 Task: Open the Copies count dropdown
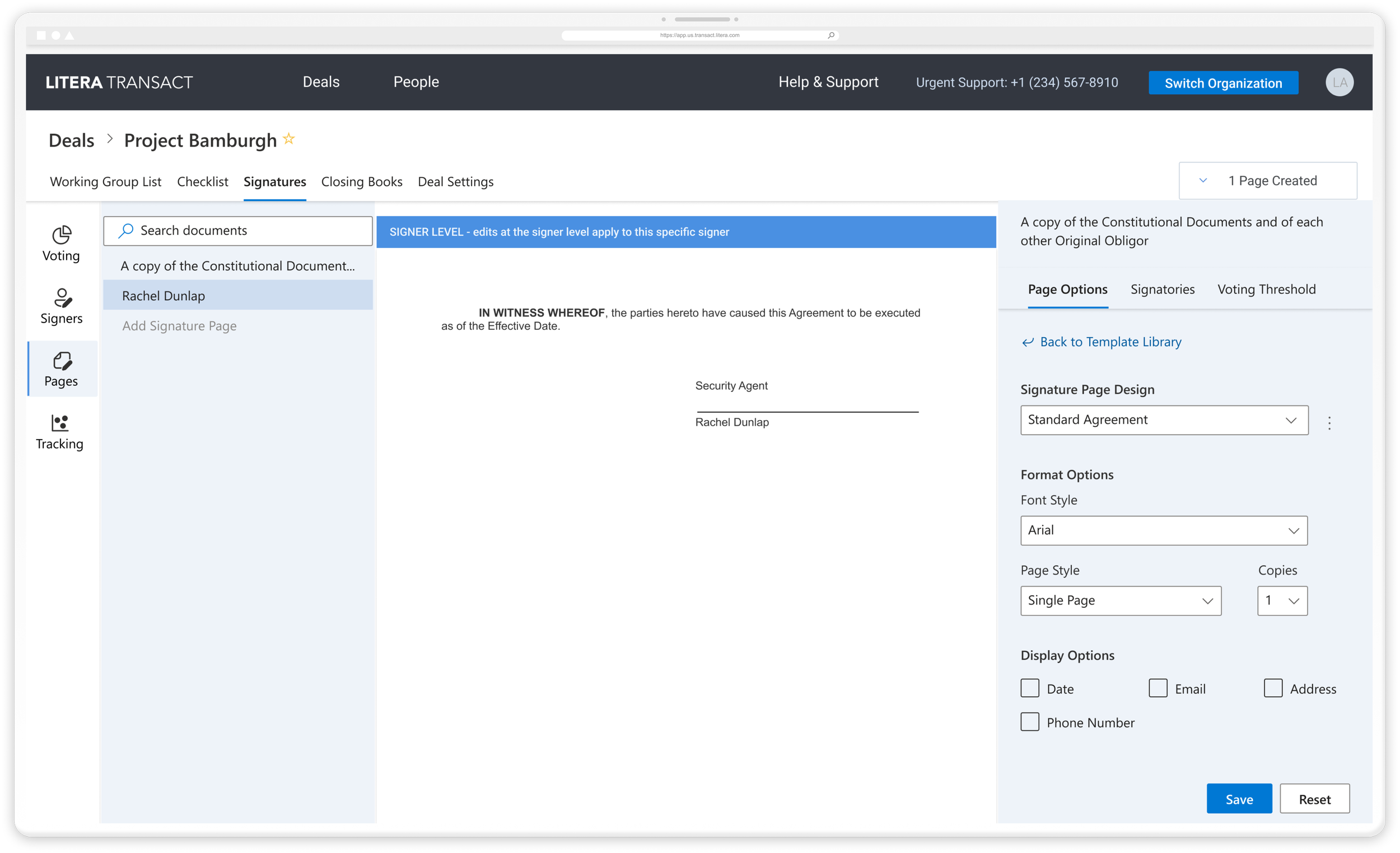[1282, 600]
